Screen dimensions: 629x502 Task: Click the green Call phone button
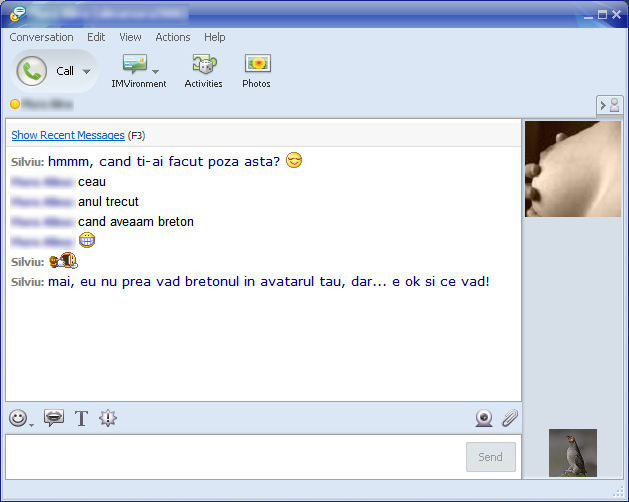34,71
